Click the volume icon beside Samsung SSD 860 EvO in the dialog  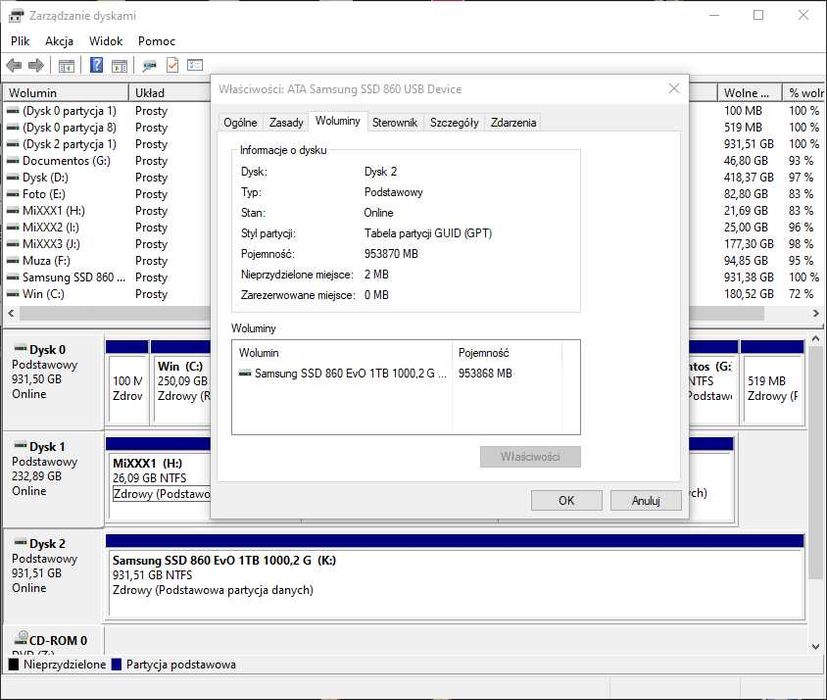(245, 373)
